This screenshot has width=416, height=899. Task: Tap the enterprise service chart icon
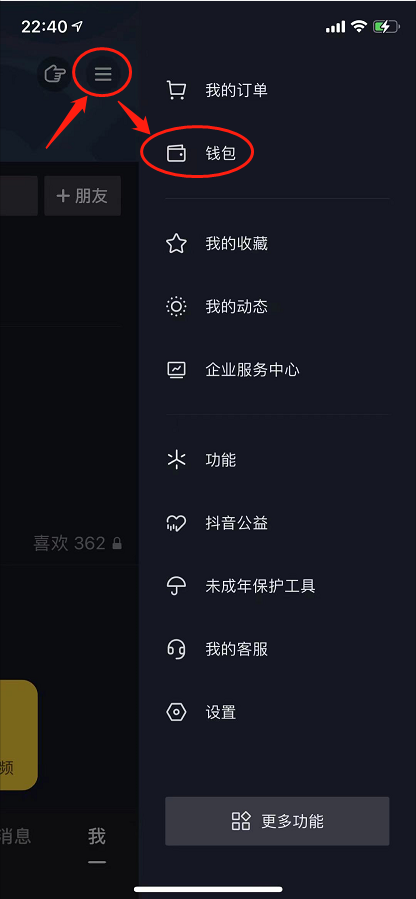tap(176, 370)
